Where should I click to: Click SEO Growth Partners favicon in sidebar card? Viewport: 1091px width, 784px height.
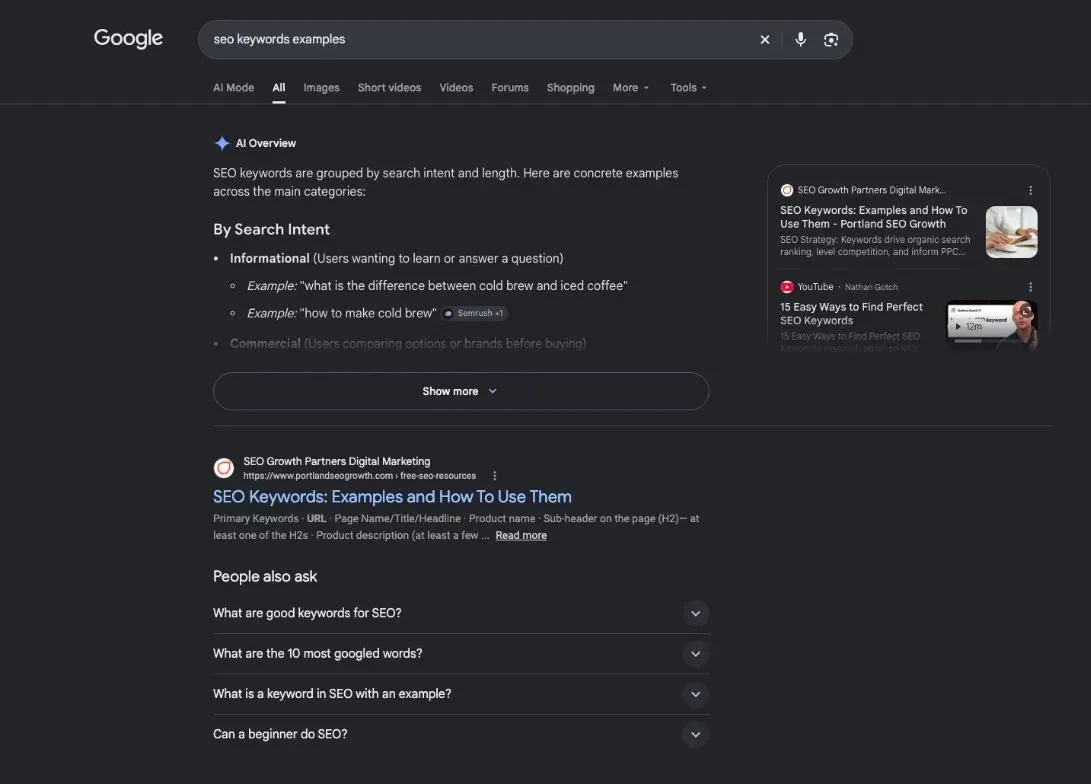(787, 190)
